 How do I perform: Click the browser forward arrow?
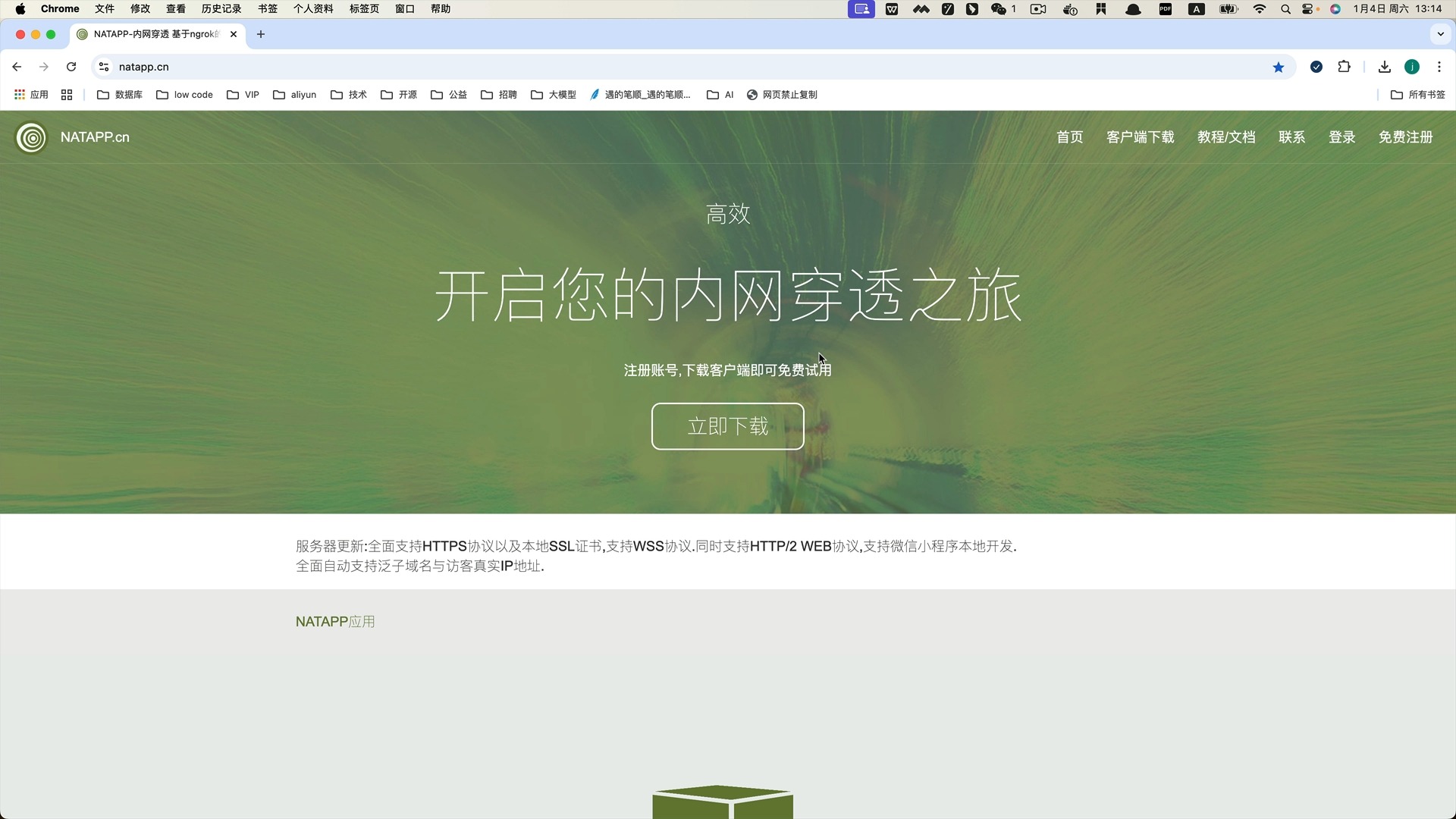pyautogui.click(x=44, y=67)
